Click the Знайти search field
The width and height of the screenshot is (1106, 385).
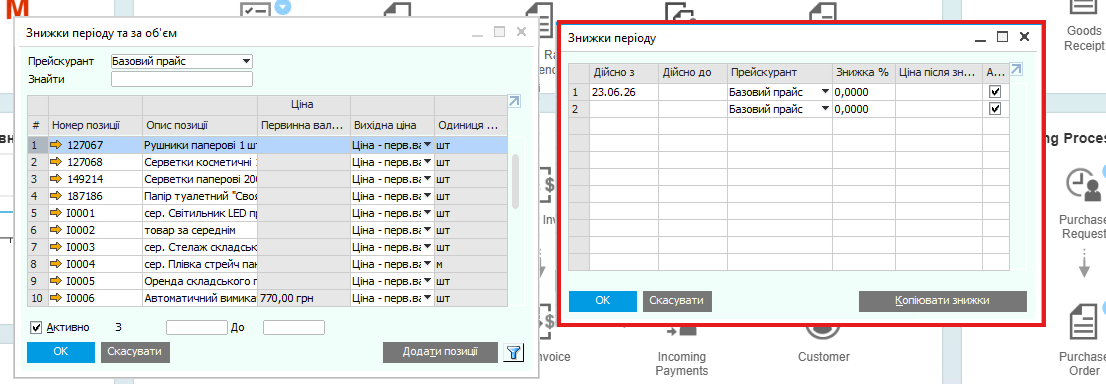182,79
